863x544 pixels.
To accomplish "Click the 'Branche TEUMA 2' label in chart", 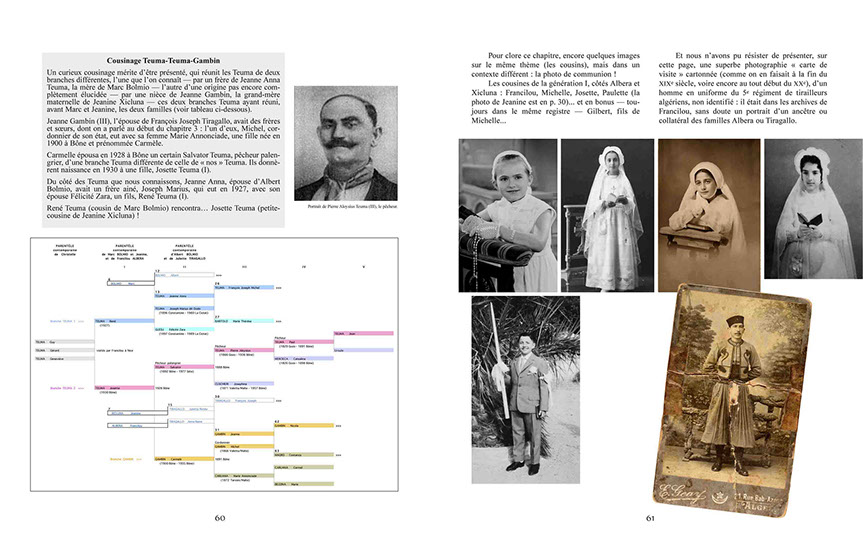I will click(x=63, y=387).
